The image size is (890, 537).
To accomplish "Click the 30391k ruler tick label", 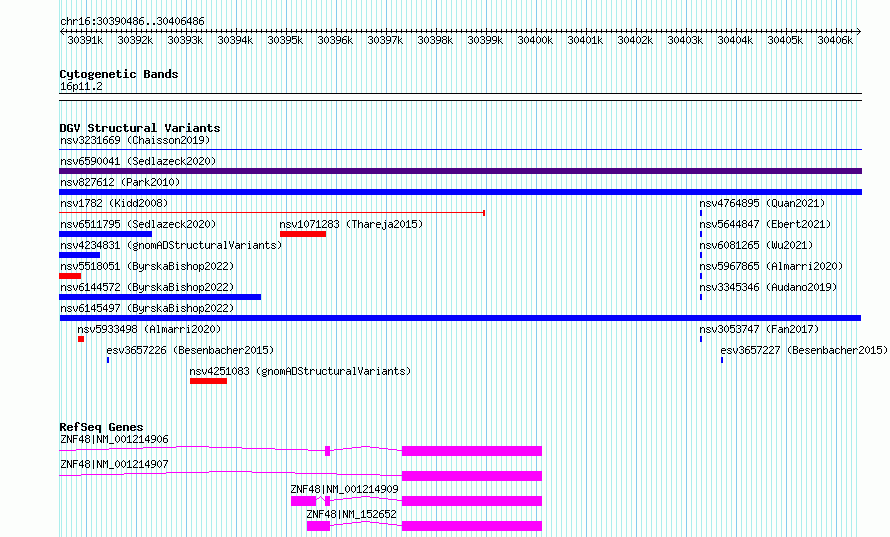I will pos(85,40).
